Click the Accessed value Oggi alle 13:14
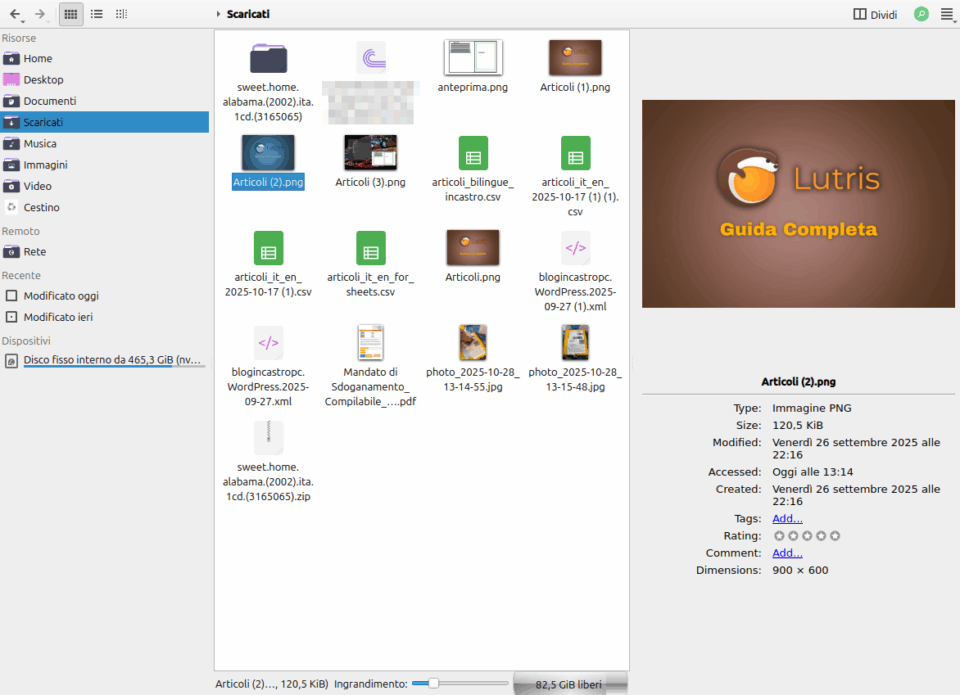 [812, 472]
